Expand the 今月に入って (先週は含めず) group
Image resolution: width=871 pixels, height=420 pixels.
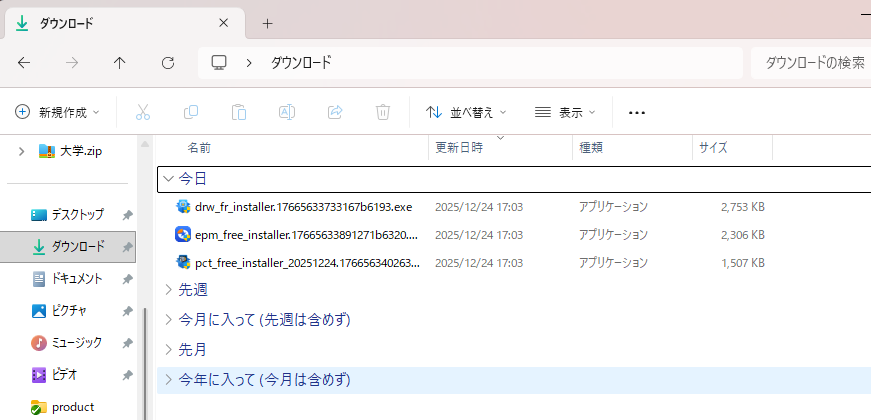coord(169,319)
